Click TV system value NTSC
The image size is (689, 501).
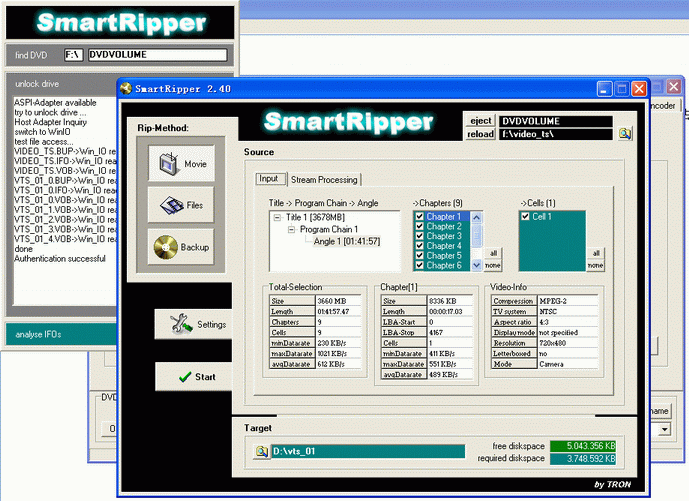[568, 312]
